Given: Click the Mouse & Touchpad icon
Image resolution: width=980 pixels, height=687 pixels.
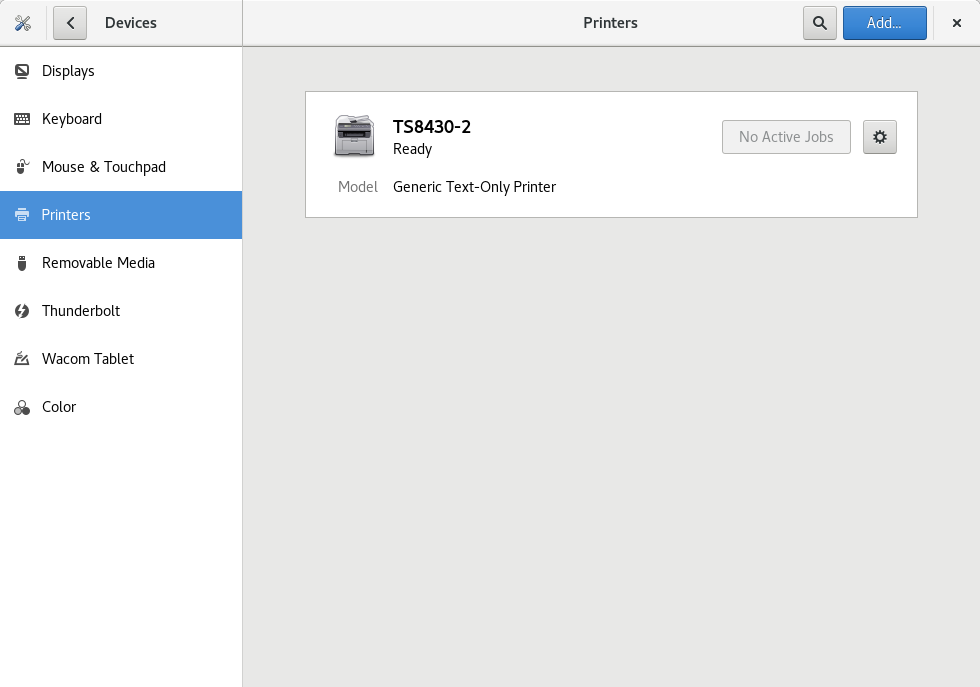Looking at the screenshot, I should point(22,167).
